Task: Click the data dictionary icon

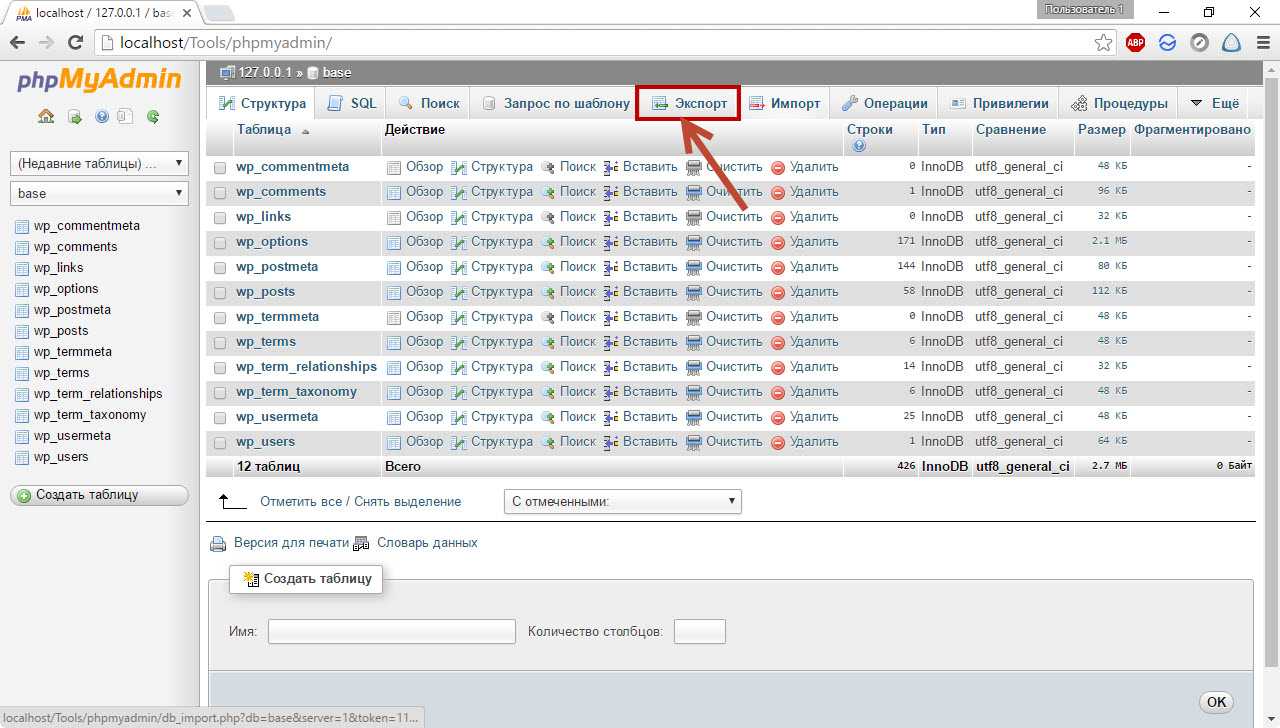Action: (x=361, y=543)
